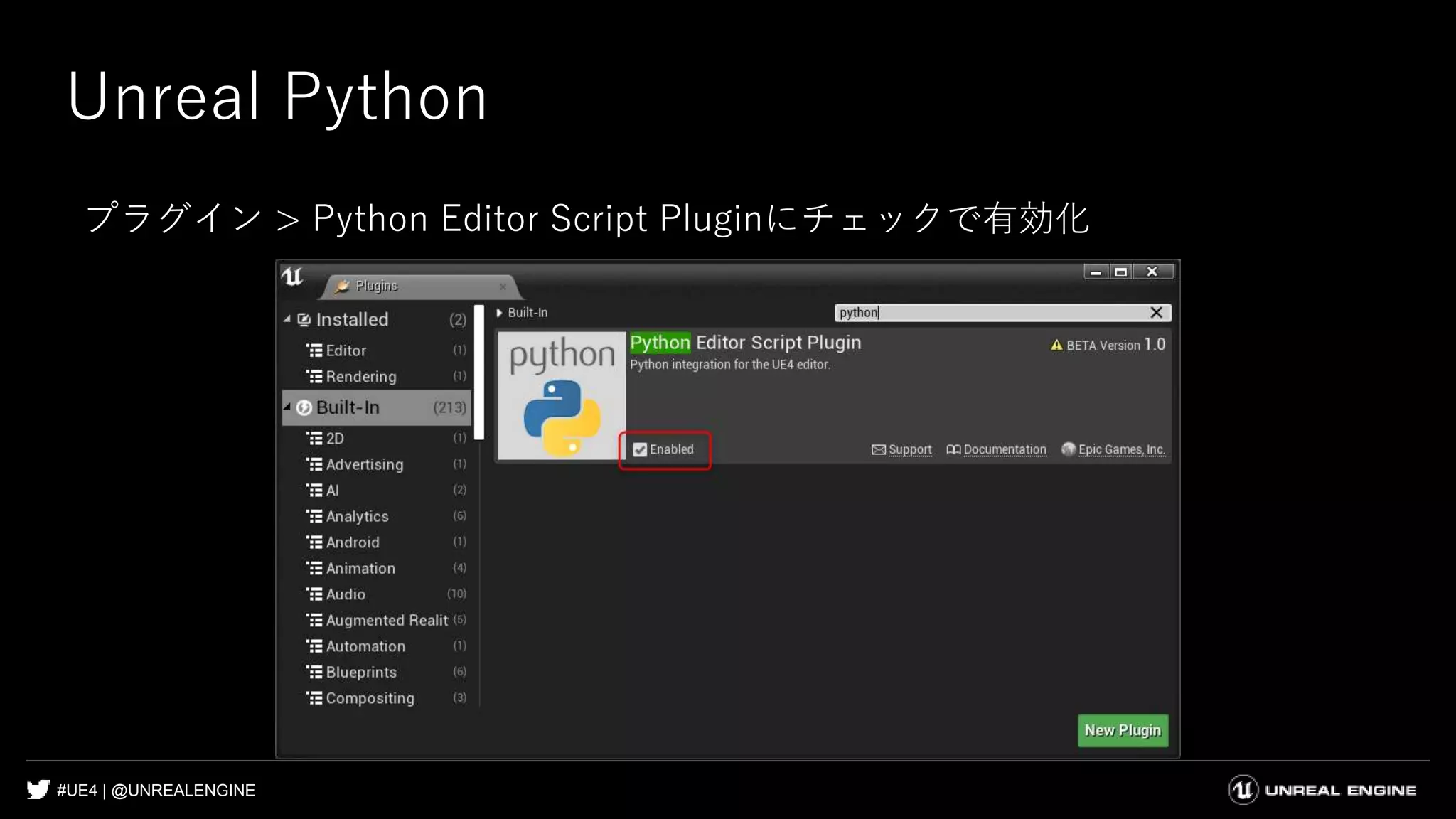Click the Documentation book icon

pos(953,449)
